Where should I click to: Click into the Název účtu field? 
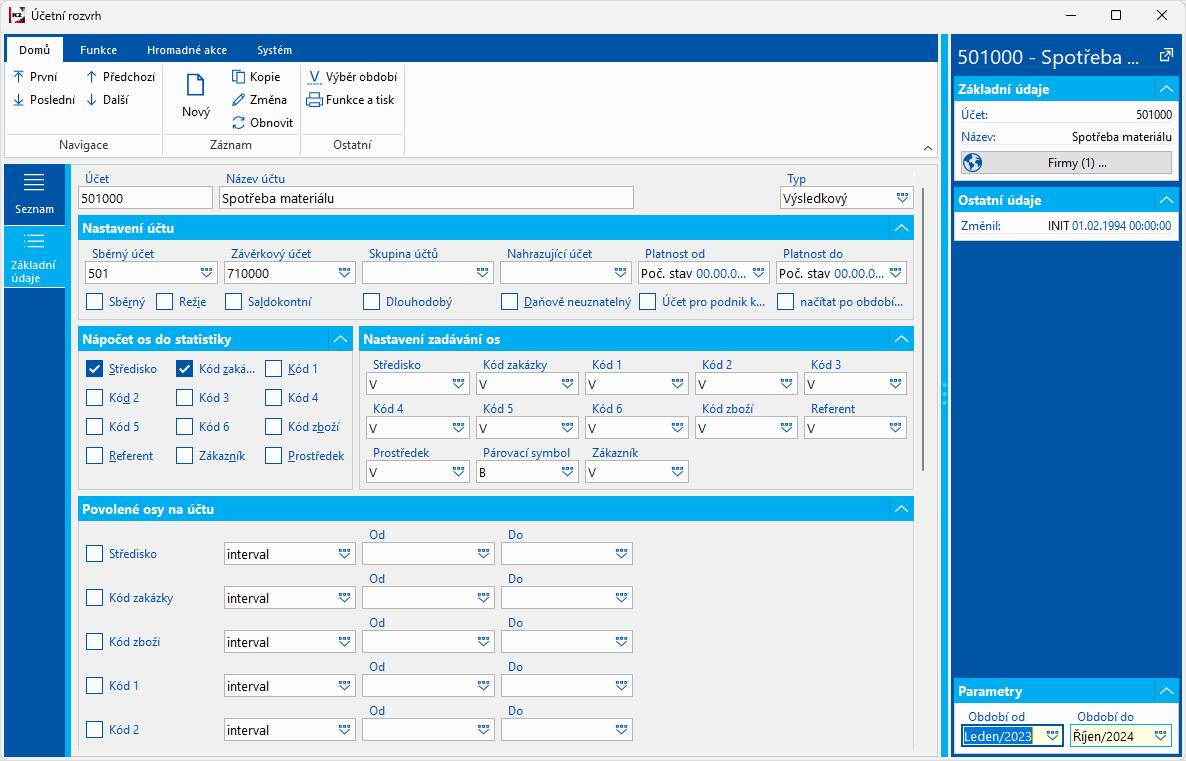coord(426,198)
